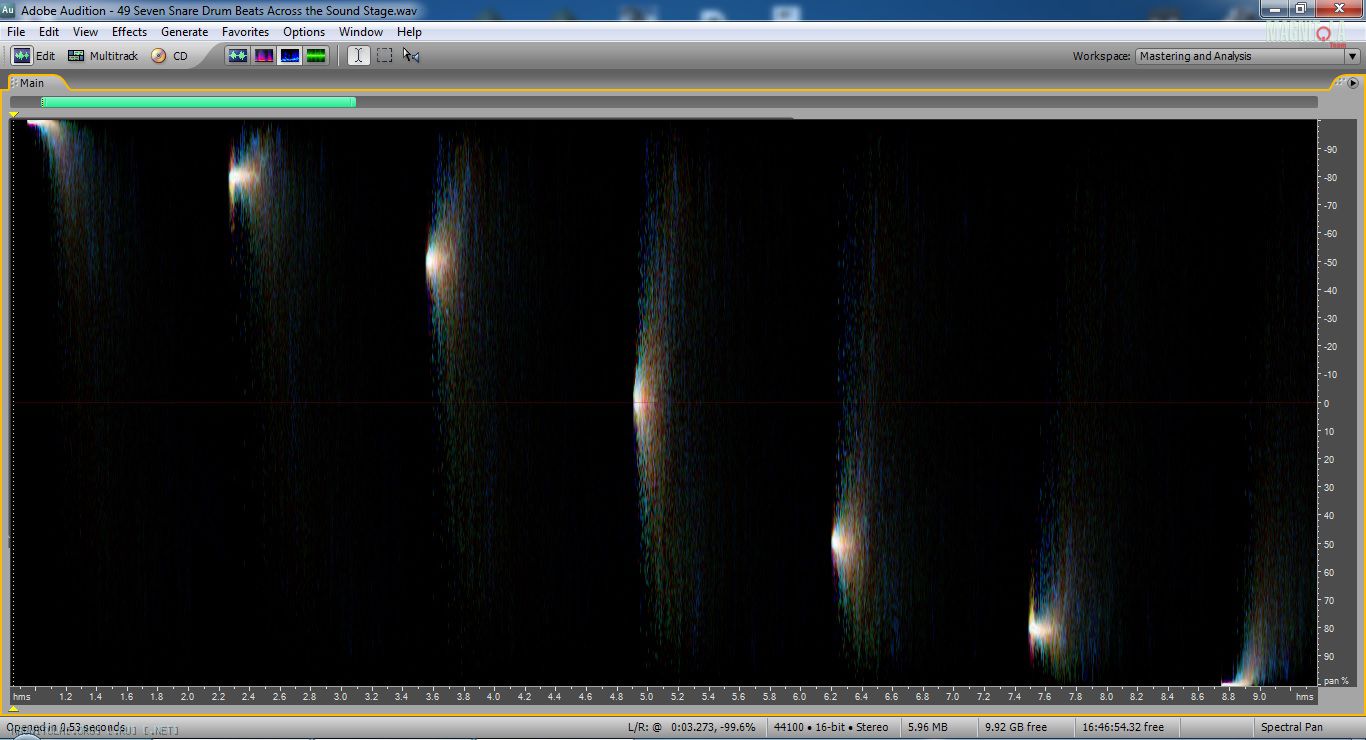Click the 2.4 mark on time ruler

(x=249, y=696)
